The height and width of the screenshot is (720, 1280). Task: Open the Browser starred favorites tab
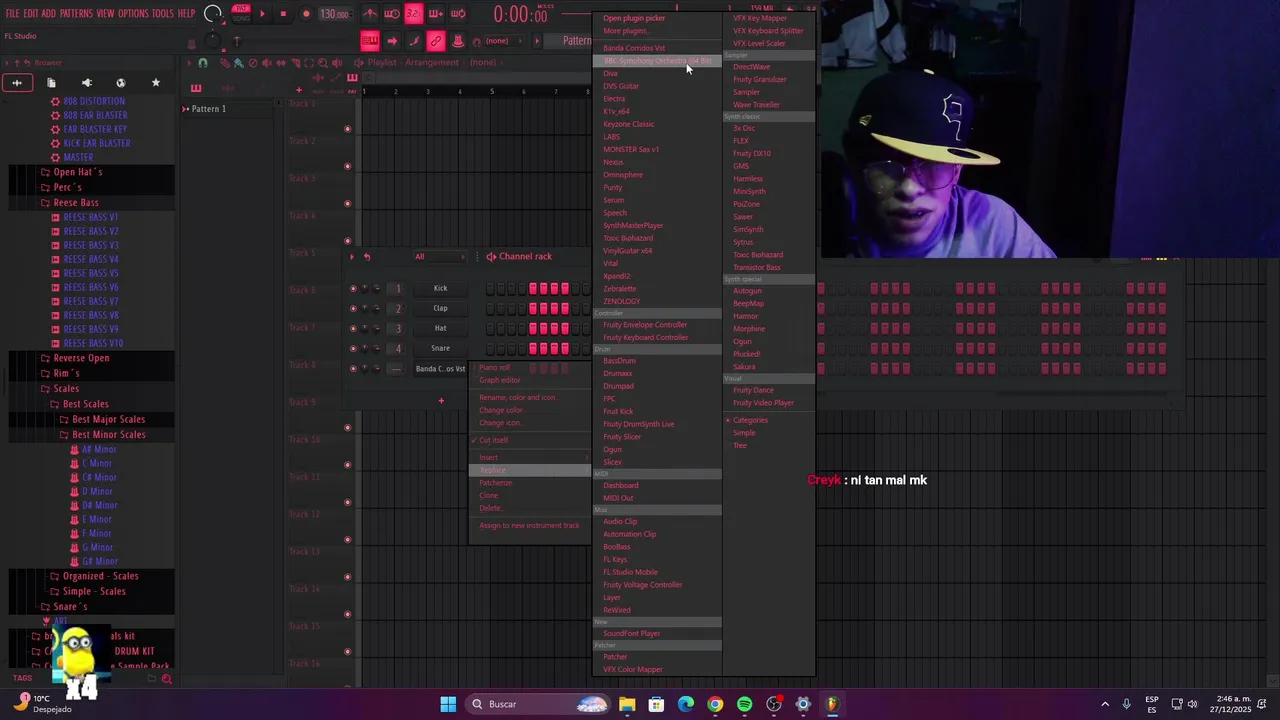click(x=155, y=83)
